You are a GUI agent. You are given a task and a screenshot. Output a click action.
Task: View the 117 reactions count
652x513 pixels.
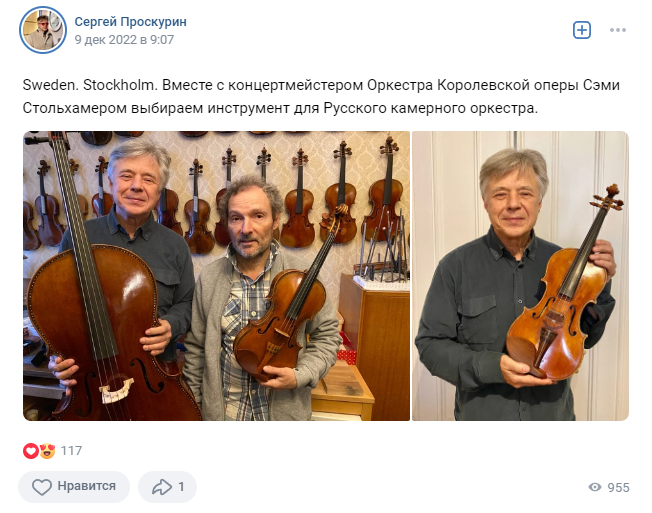(x=71, y=451)
